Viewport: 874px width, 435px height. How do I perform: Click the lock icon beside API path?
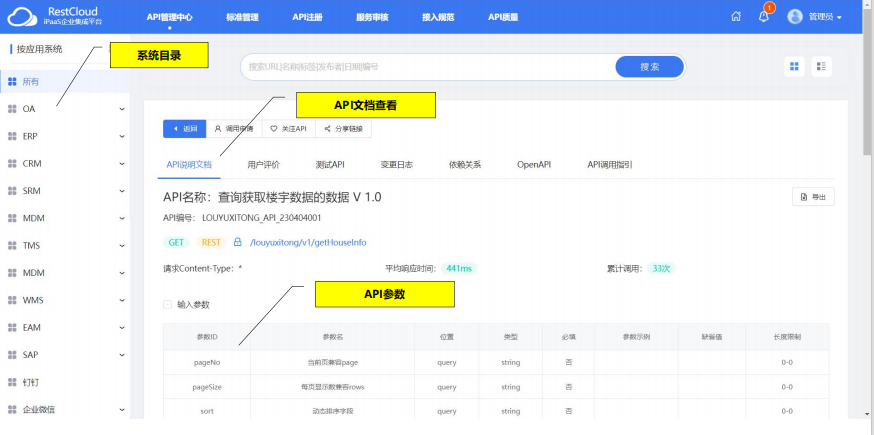238,242
